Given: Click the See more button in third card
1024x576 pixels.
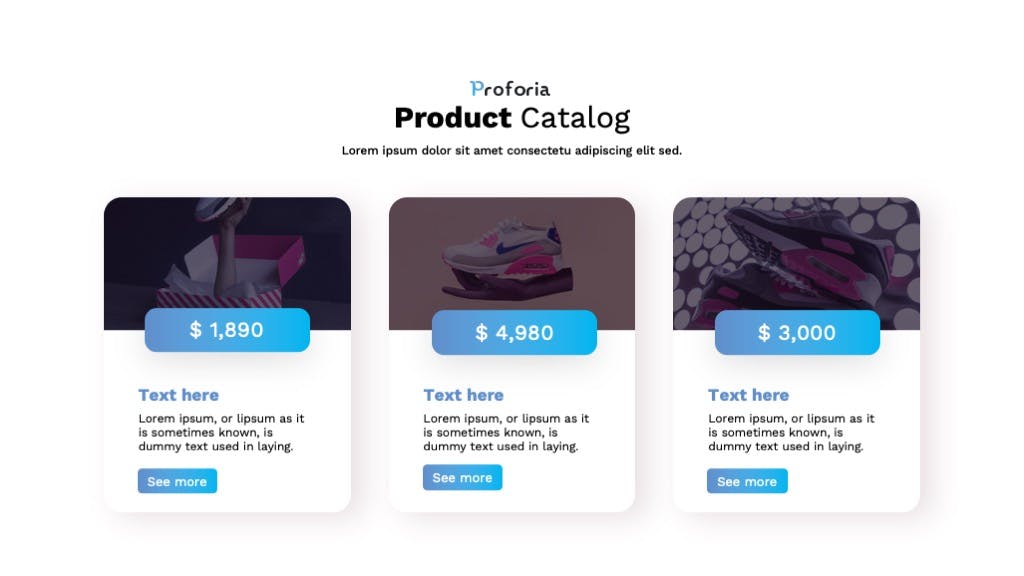Looking at the screenshot, I should tap(747, 481).
